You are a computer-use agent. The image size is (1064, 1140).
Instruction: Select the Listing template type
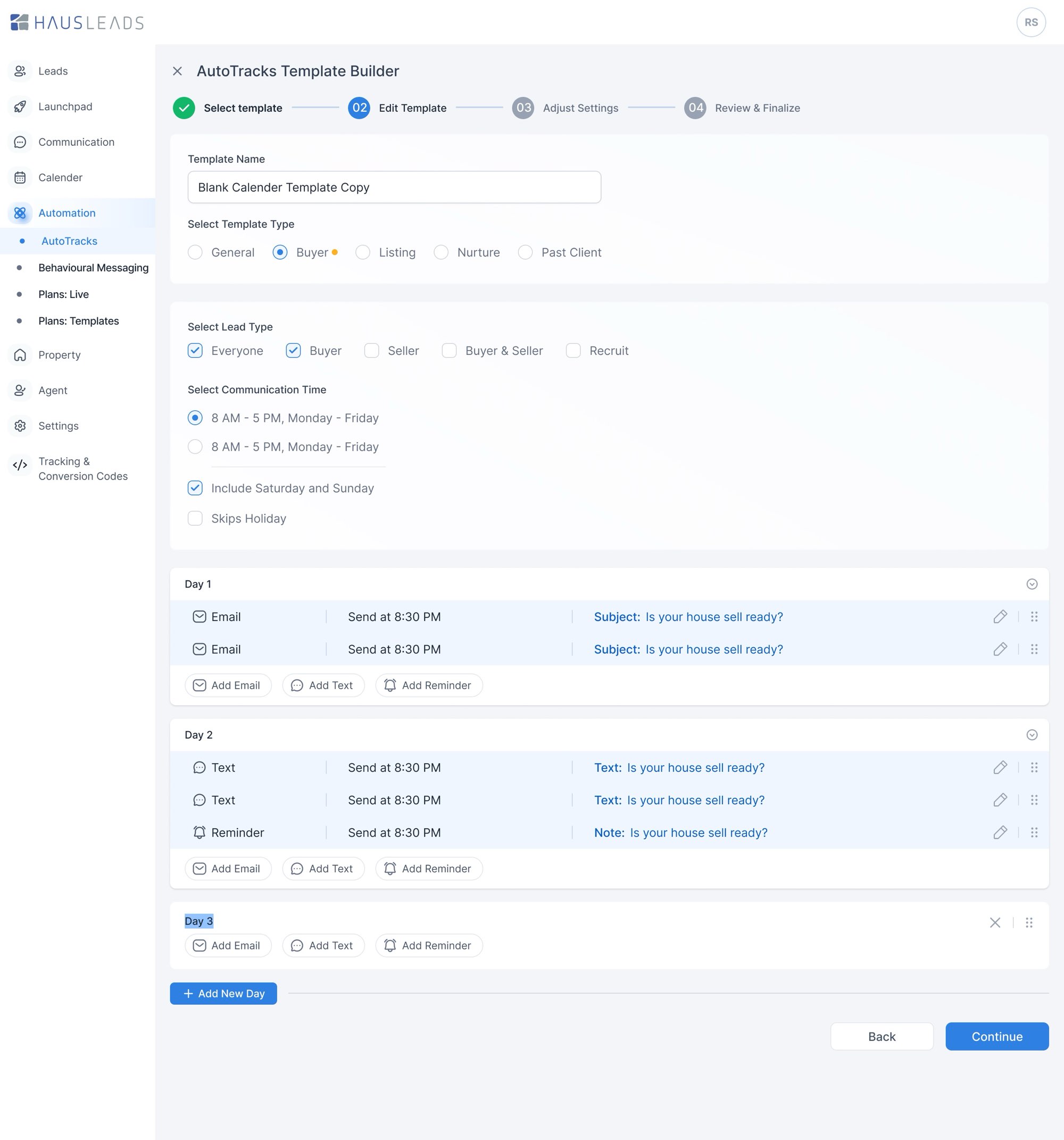tap(362, 252)
